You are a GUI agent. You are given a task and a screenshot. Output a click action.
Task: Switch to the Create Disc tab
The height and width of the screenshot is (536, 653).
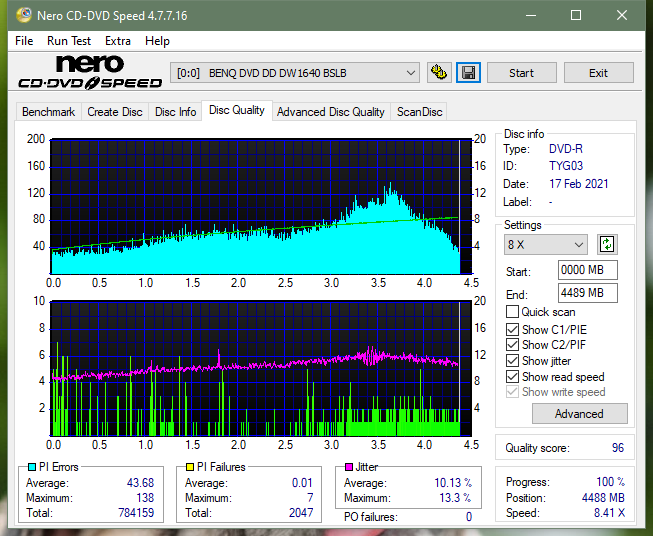tap(115, 112)
